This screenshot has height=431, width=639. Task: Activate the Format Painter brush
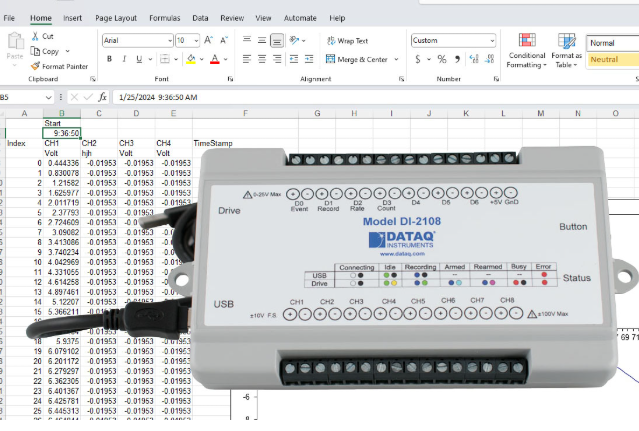click(35, 66)
